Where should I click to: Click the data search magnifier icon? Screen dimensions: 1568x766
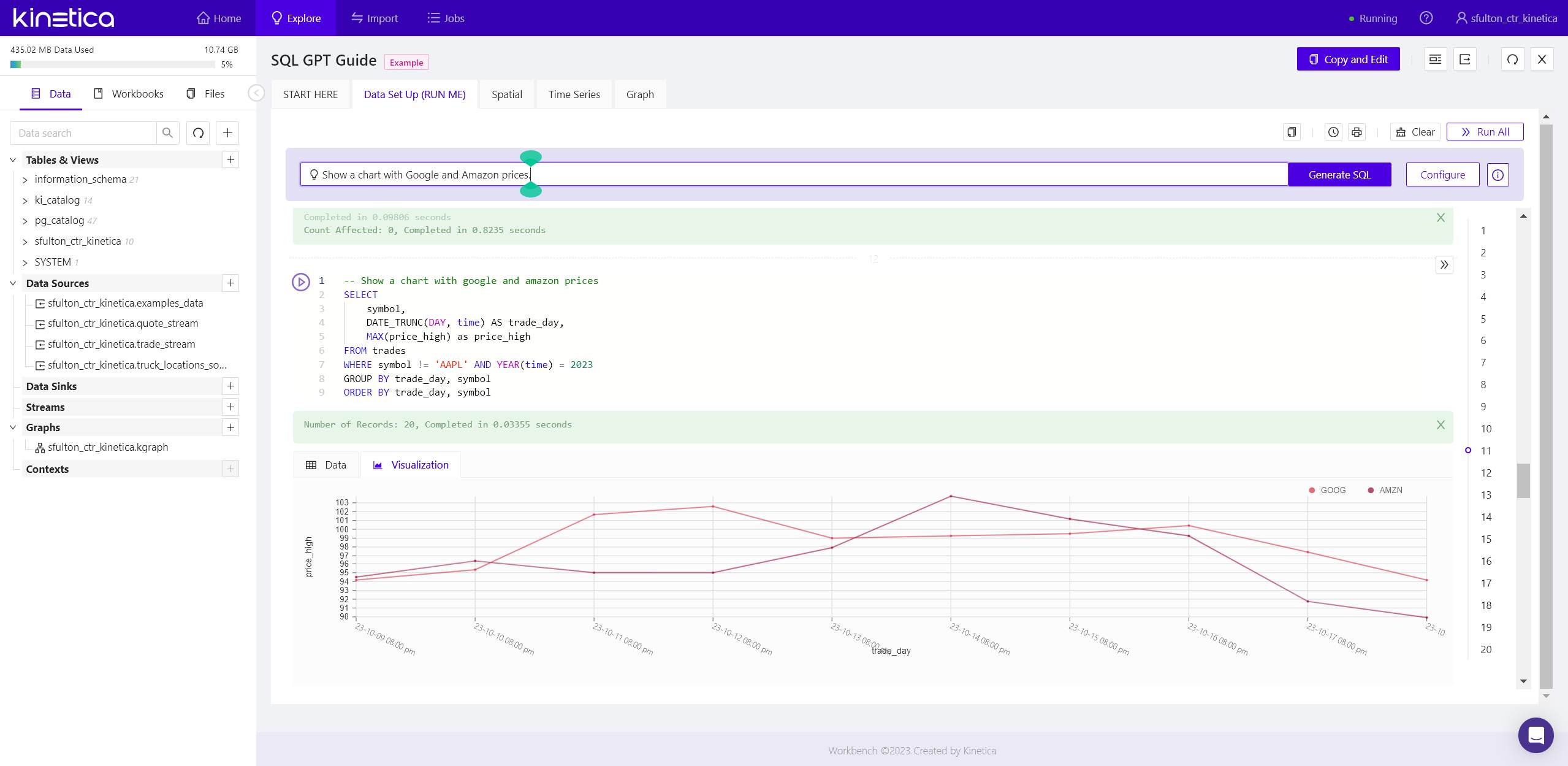click(x=167, y=133)
